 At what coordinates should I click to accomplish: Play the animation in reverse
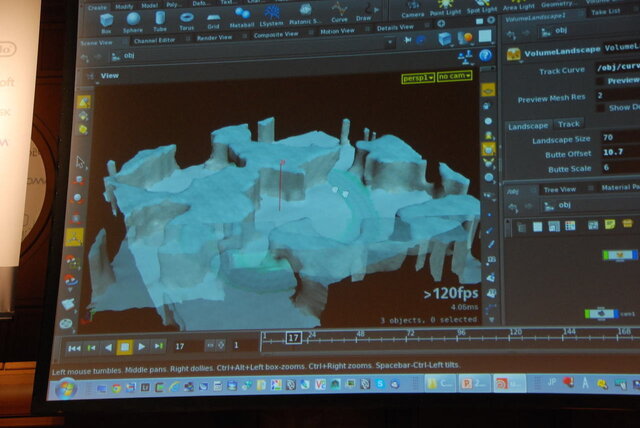pyautogui.click(x=108, y=347)
